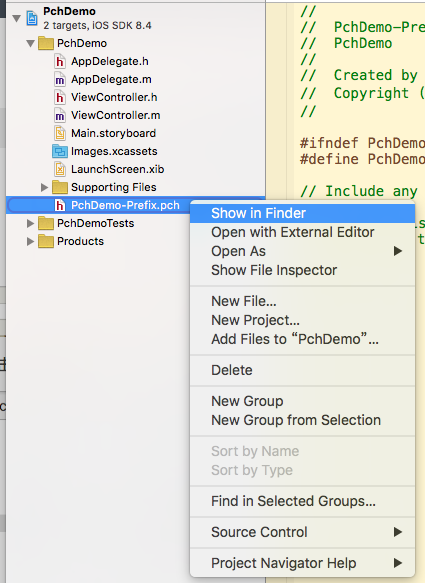Expand the Products group
Image resolution: width=425 pixels, height=583 pixels.
[x=30, y=241]
